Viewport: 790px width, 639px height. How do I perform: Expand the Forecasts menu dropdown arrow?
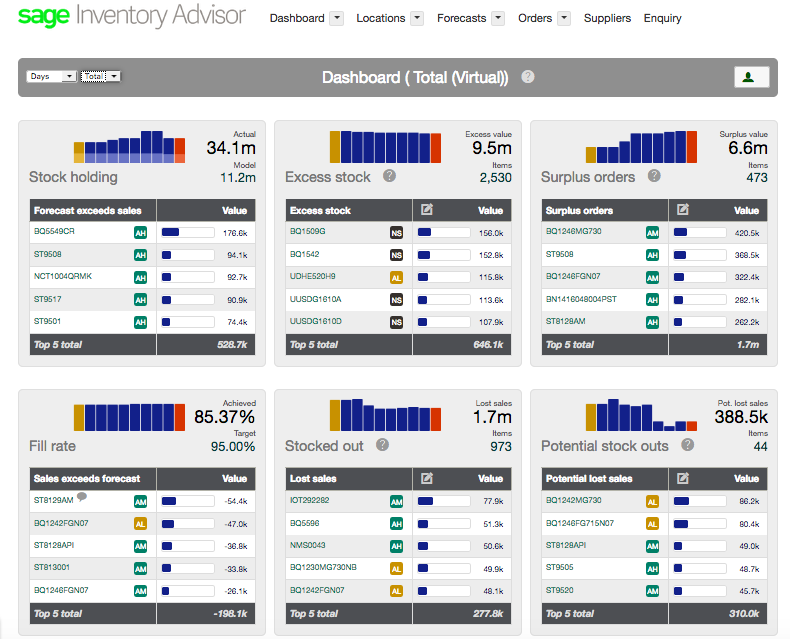498,19
